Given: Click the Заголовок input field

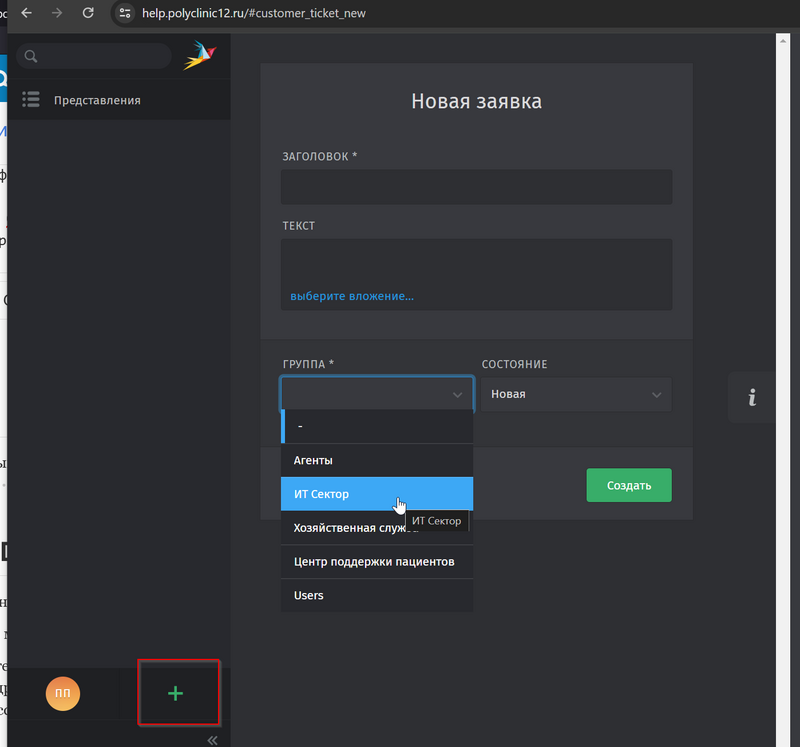Looking at the screenshot, I should 476,187.
